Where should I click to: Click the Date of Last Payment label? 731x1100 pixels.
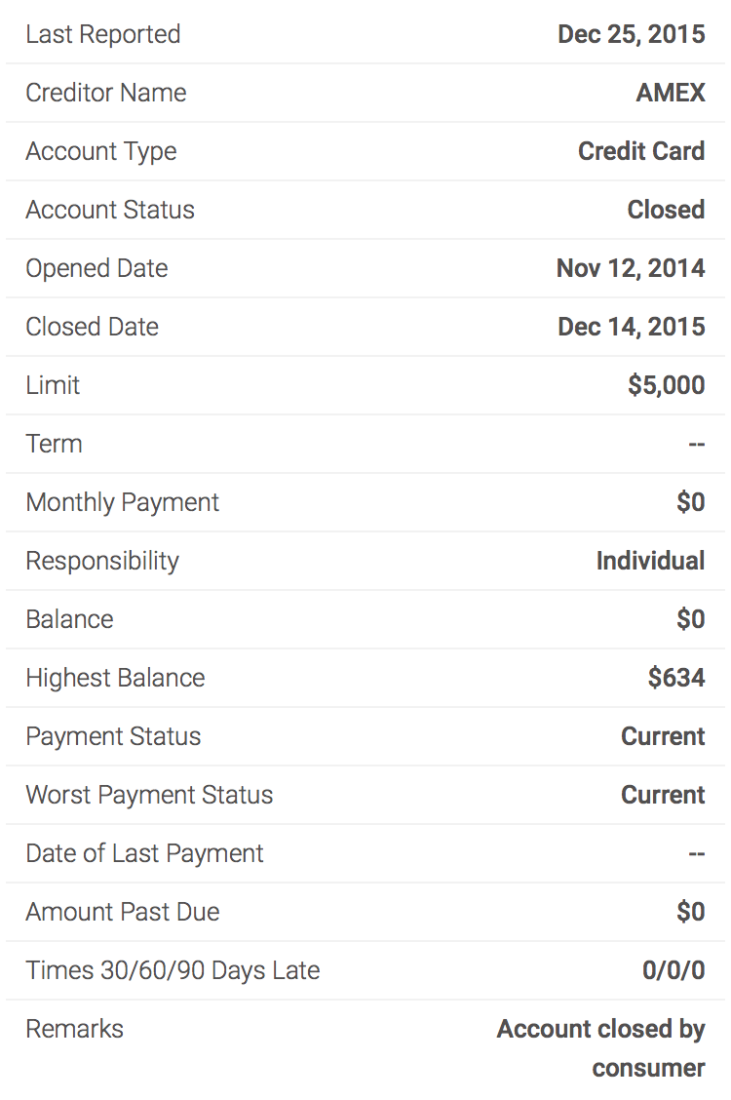pyautogui.click(x=144, y=853)
